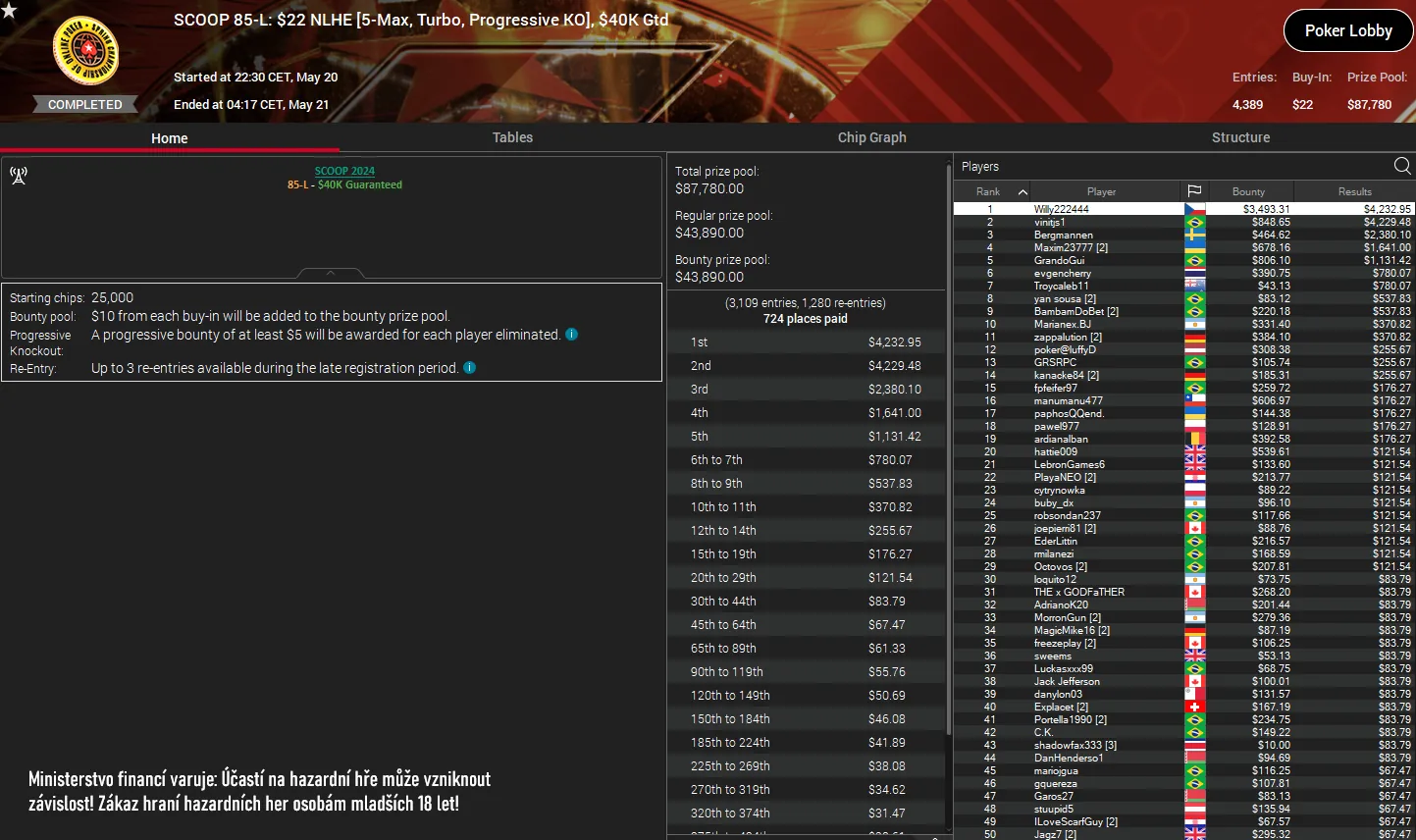Click the 6th to 7th payout row
The image size is (1416, 840).
806,460
